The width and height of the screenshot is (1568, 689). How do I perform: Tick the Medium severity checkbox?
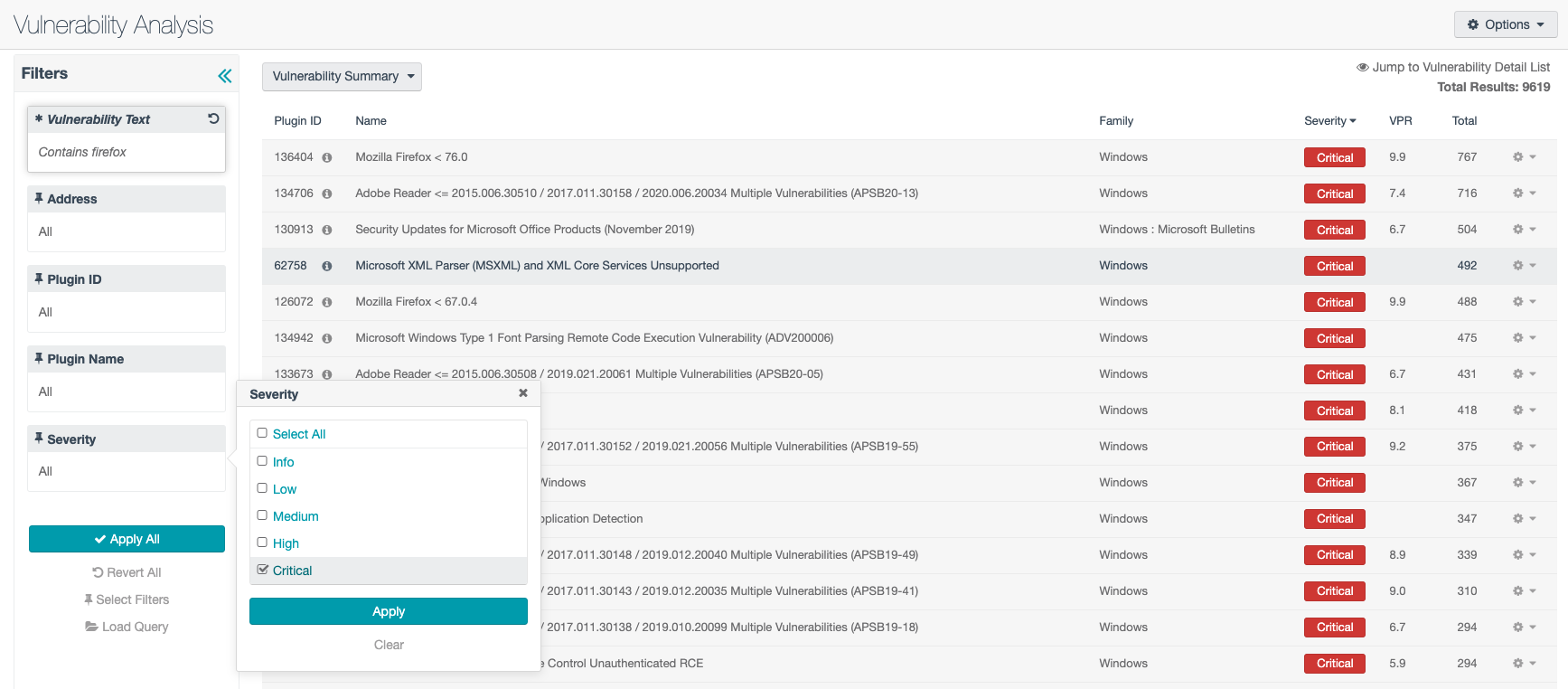(262, 515)
